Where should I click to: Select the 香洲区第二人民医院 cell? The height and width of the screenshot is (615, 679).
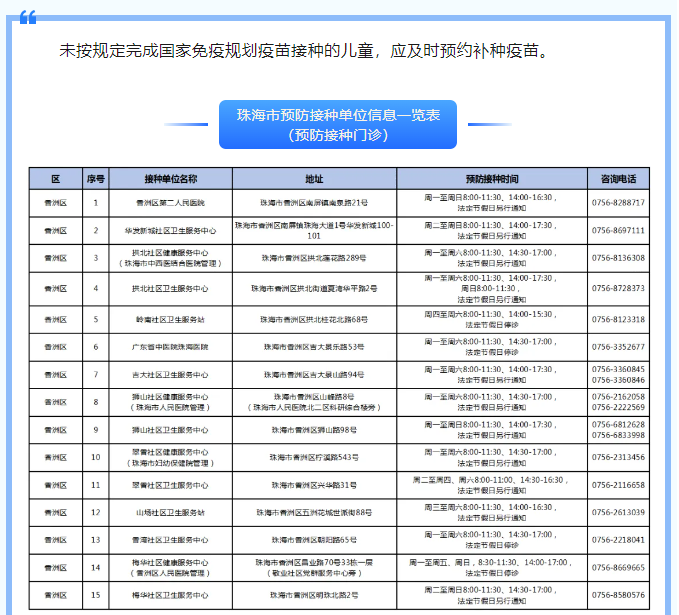click(x=171, y=203)
